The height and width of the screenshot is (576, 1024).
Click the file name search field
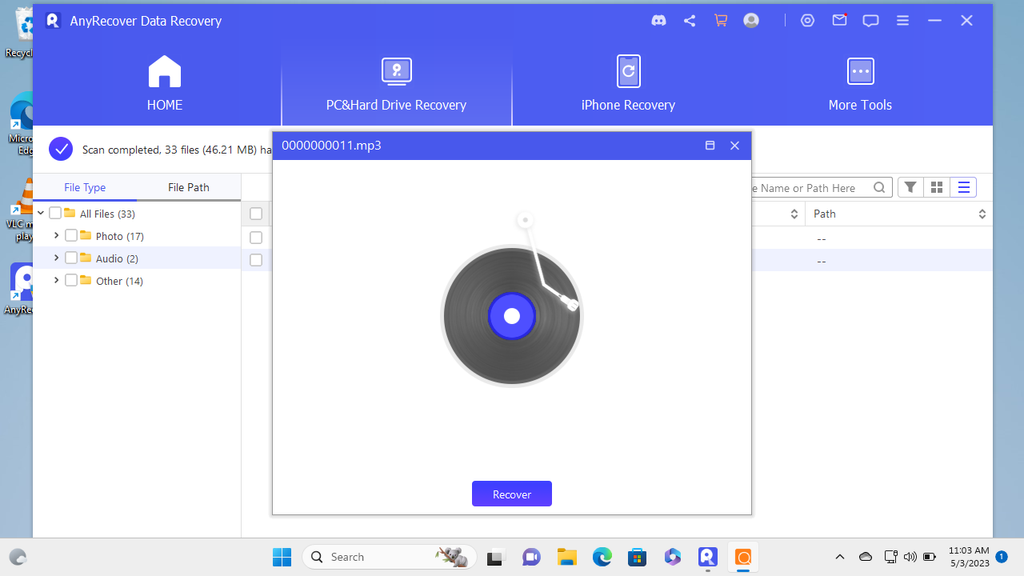click(820, 187)
